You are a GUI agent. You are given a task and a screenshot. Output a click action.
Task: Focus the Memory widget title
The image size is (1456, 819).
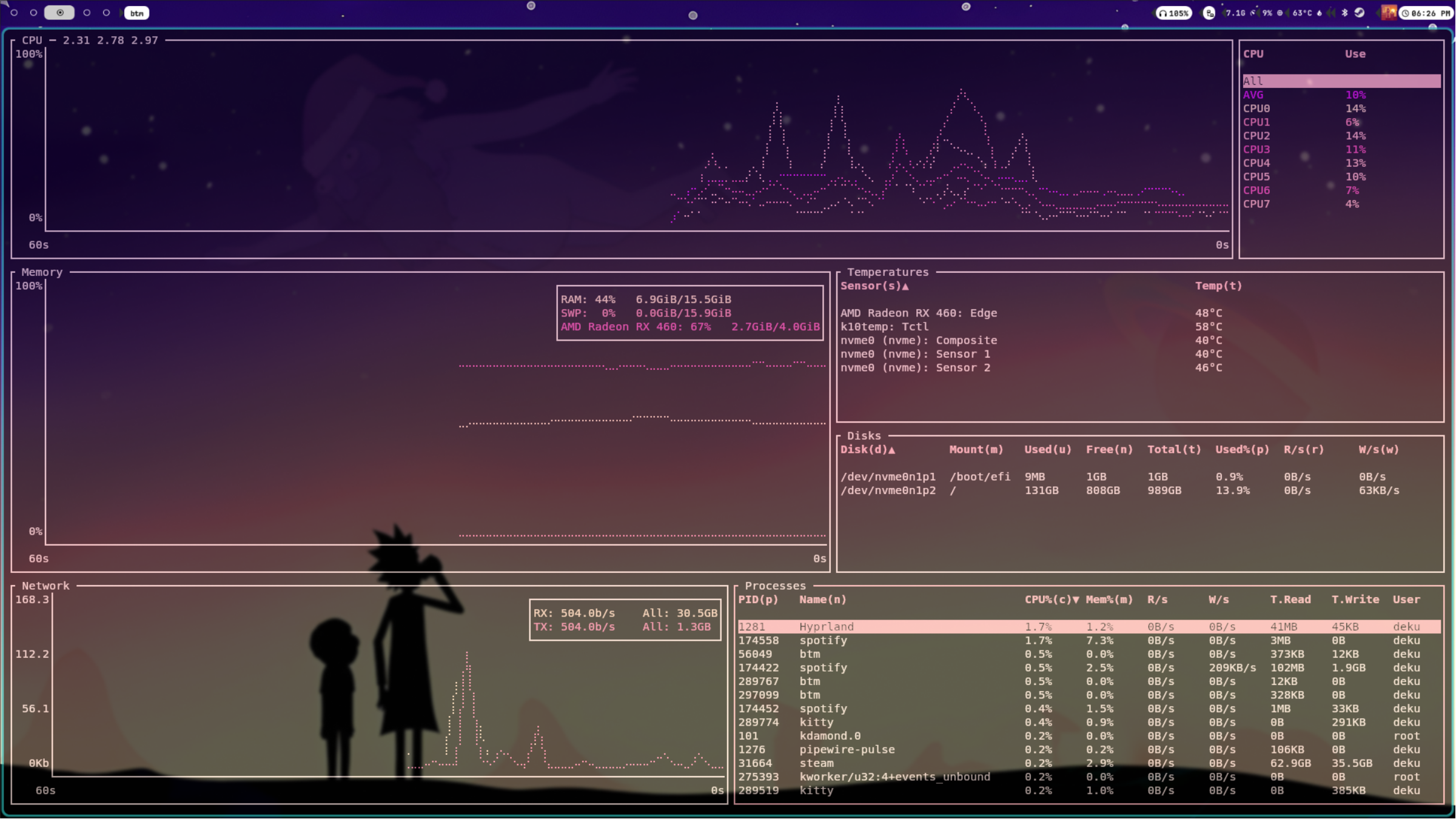[42, 272]
